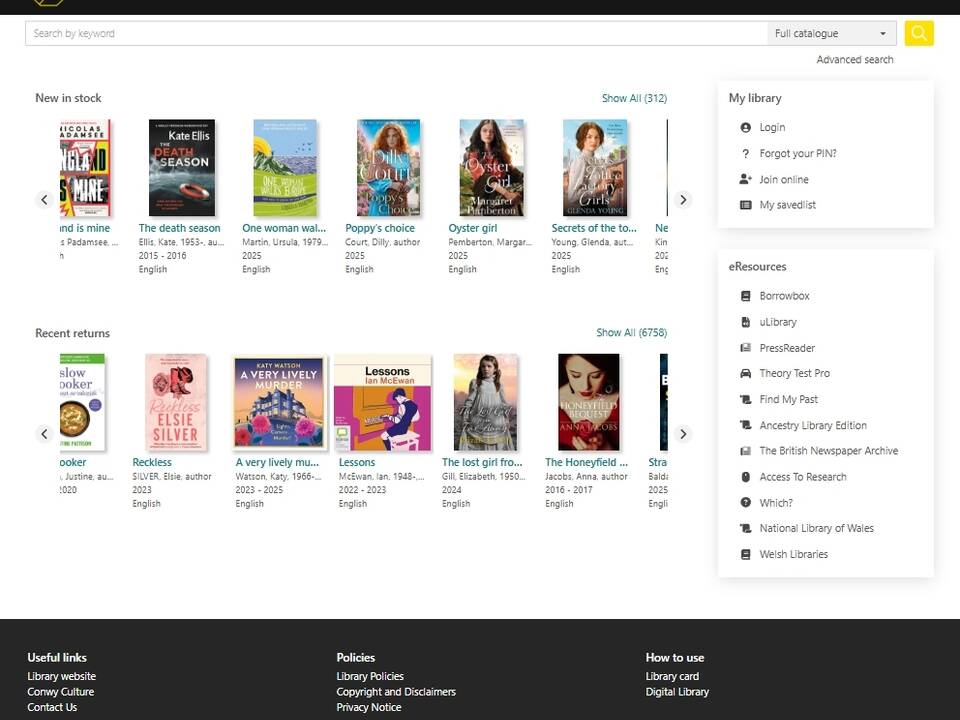
Task: Open Theory Test Pro link
Action: (x=795, y=373)
